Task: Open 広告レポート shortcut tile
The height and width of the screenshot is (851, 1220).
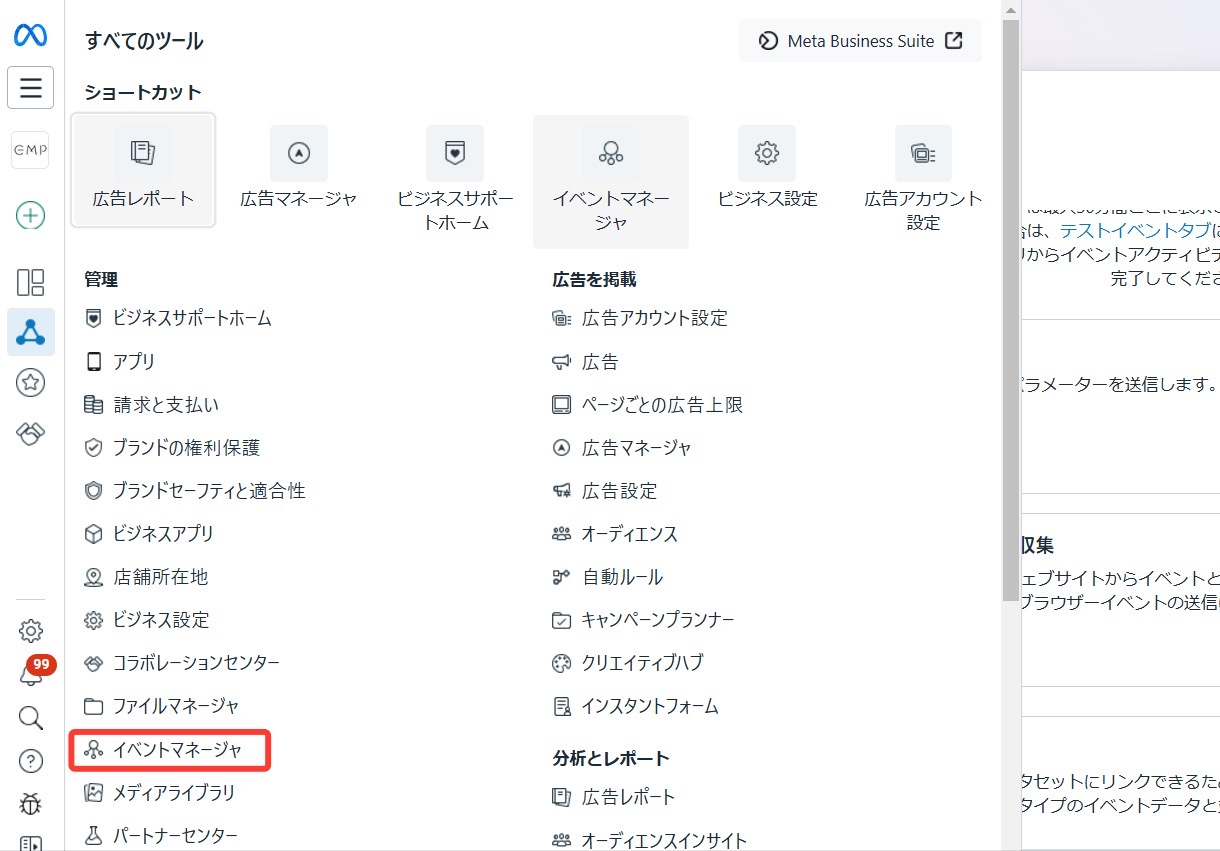Action: [x=143, y=170]
